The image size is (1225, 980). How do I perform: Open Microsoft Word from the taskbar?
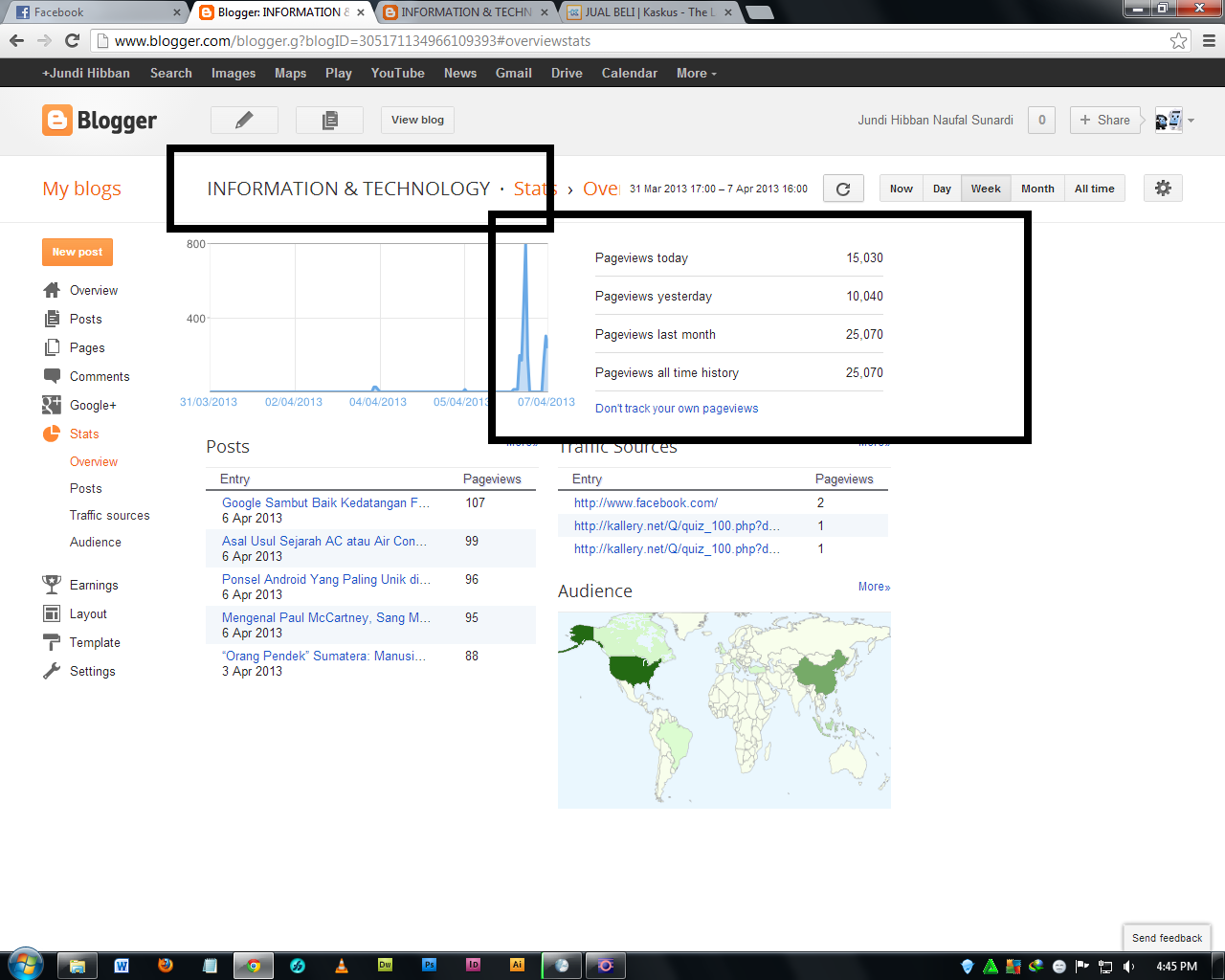[122, 966]
